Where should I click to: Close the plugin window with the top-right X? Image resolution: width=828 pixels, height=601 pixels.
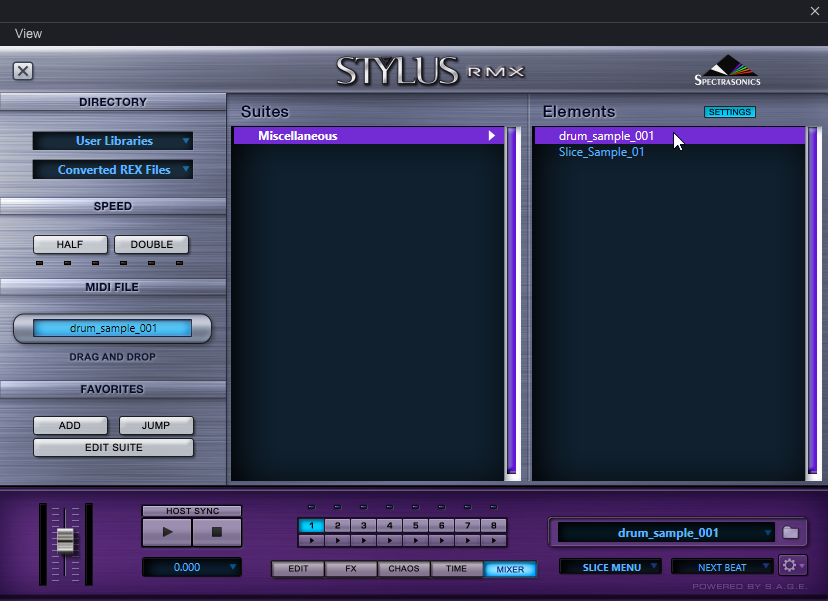point(815,11)
